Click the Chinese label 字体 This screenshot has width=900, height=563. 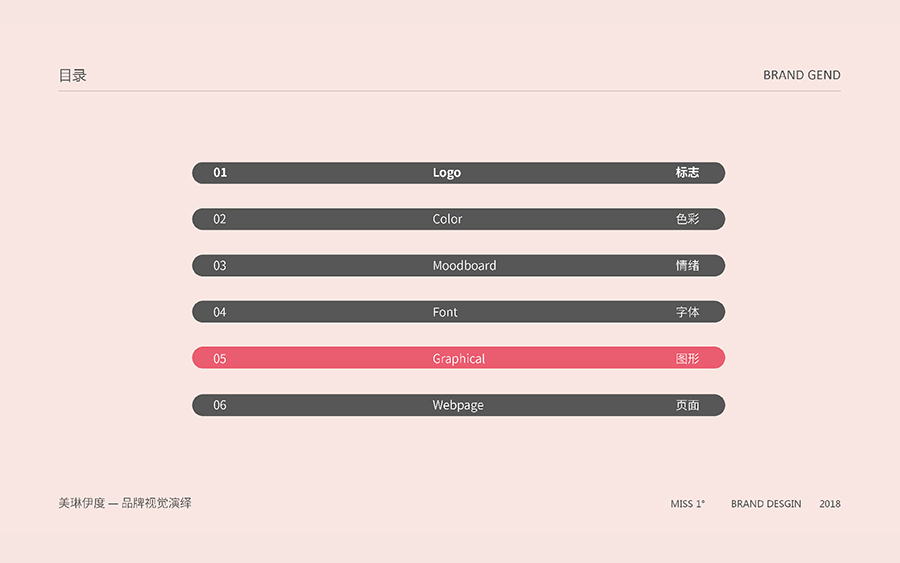click(687, 312)
